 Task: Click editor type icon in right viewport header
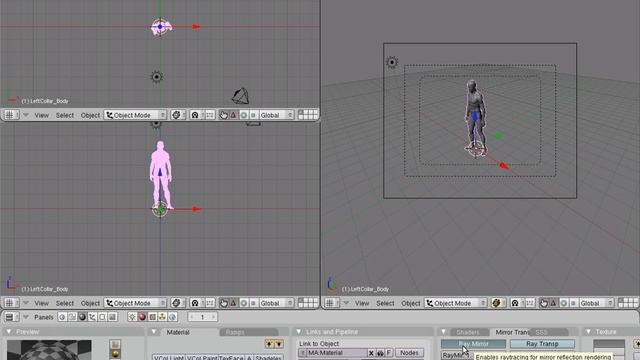[332, 303]
